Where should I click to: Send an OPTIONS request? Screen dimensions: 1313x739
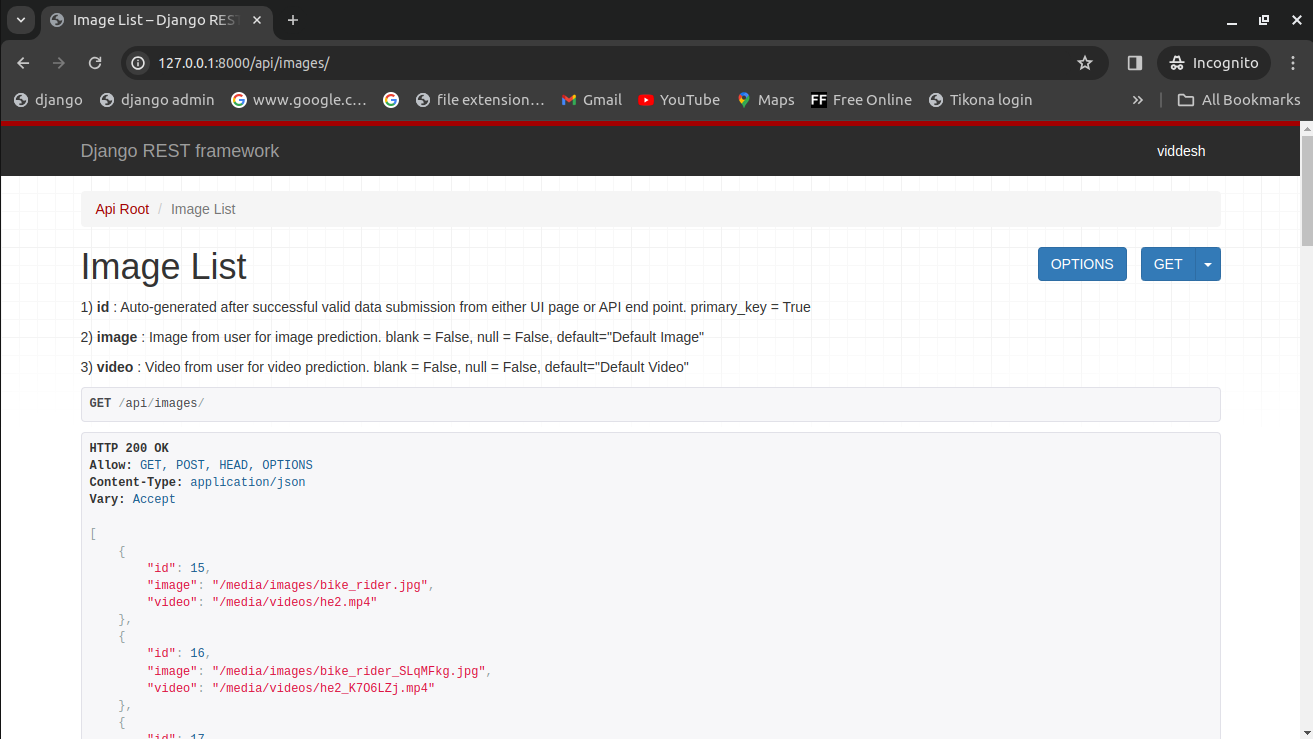pyautogui.click(x=1082, y=264)
